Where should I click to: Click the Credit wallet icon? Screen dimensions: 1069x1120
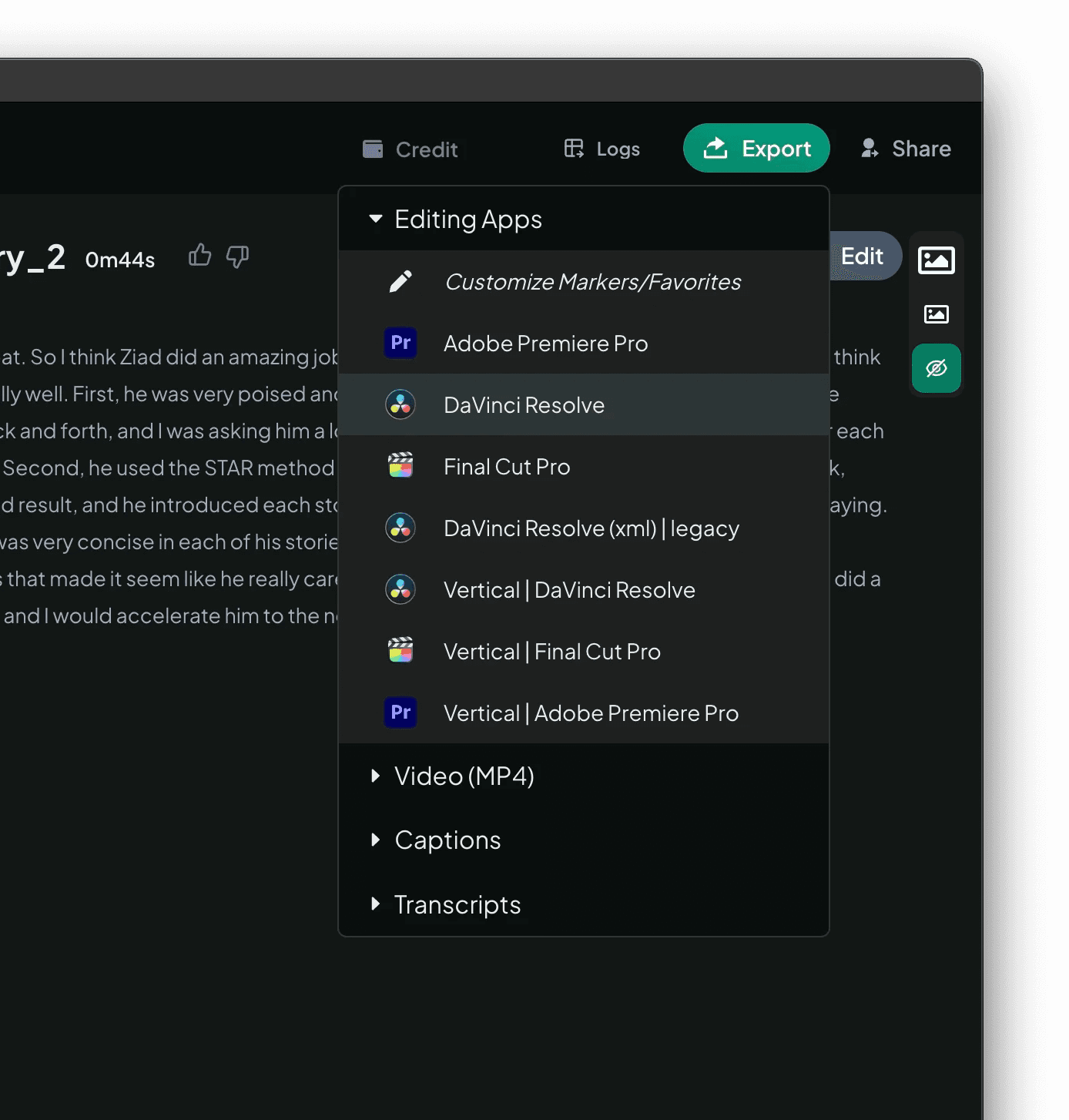tap(373, 149)
